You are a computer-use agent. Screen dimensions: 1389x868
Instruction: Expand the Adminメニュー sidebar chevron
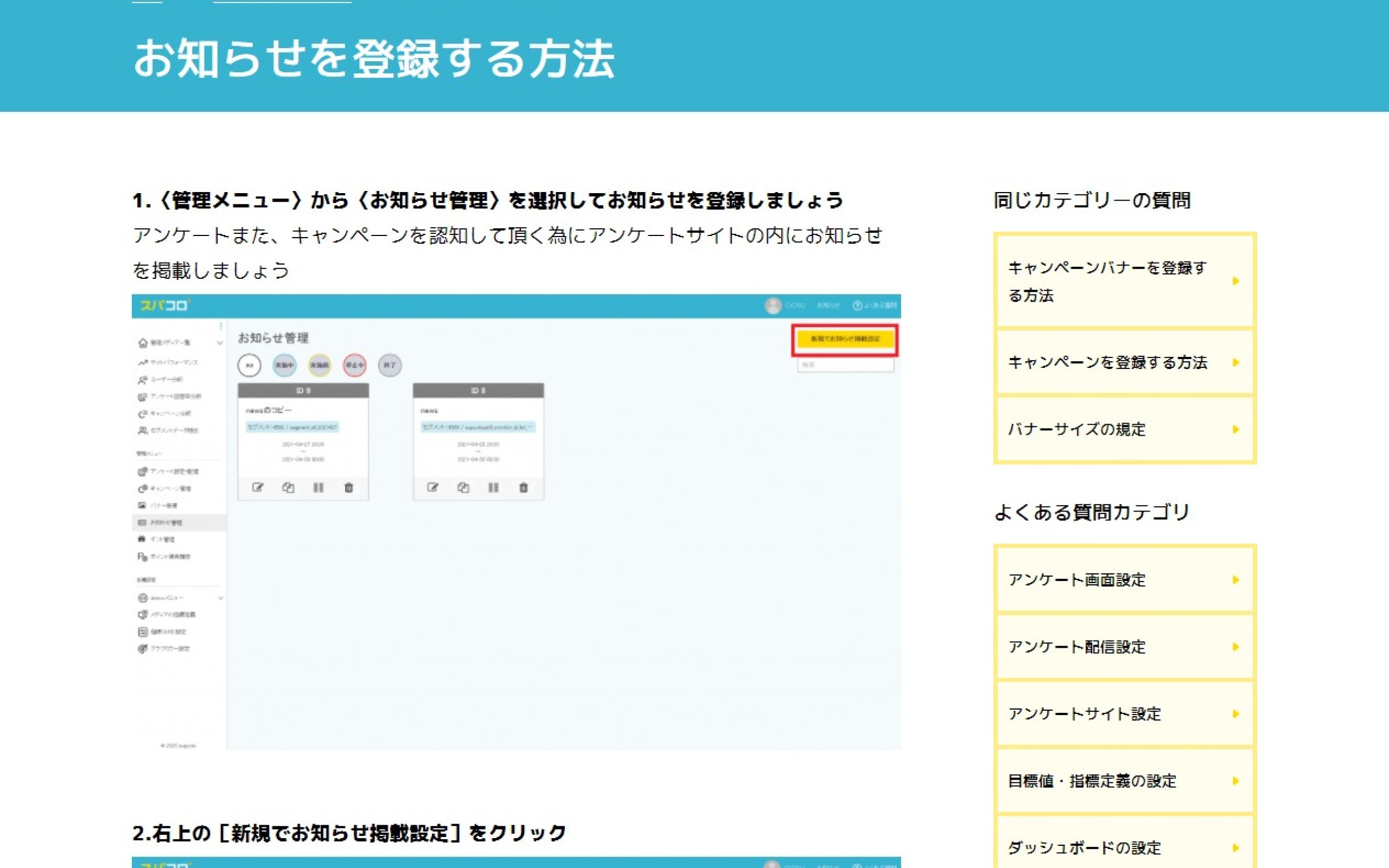click(x=220, y=598)
